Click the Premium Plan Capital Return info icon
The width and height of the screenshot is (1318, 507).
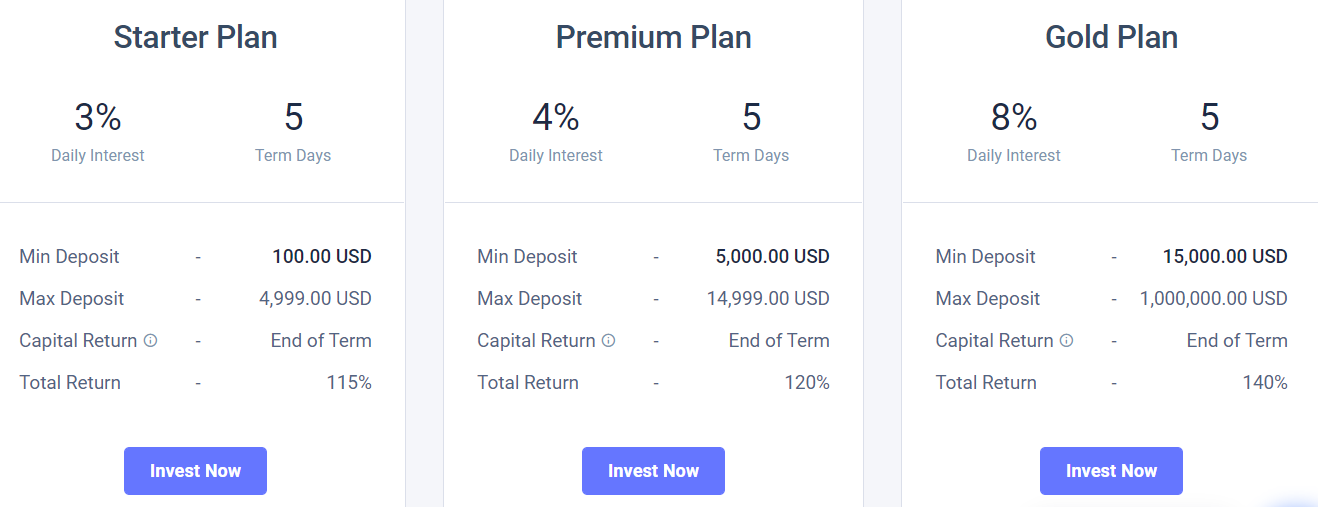pyautogui.click(x=608, y=340)
